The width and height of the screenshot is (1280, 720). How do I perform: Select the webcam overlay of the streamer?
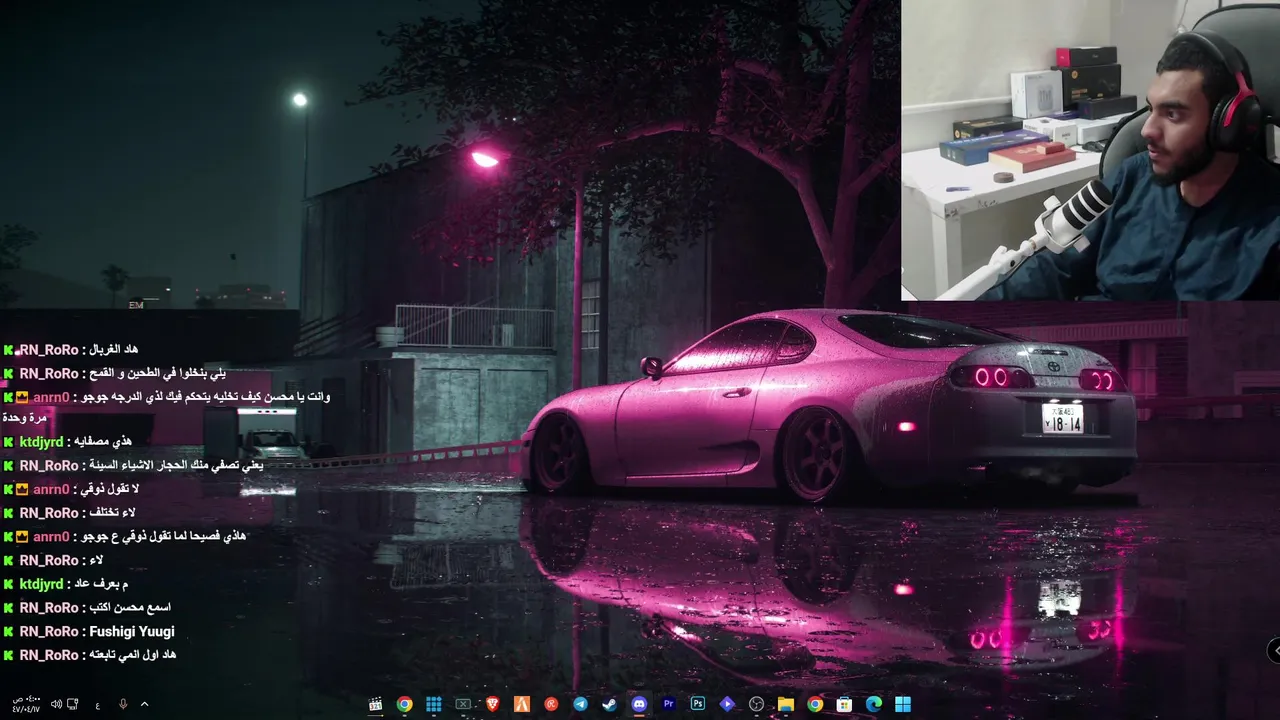(x=1090, y=150)
